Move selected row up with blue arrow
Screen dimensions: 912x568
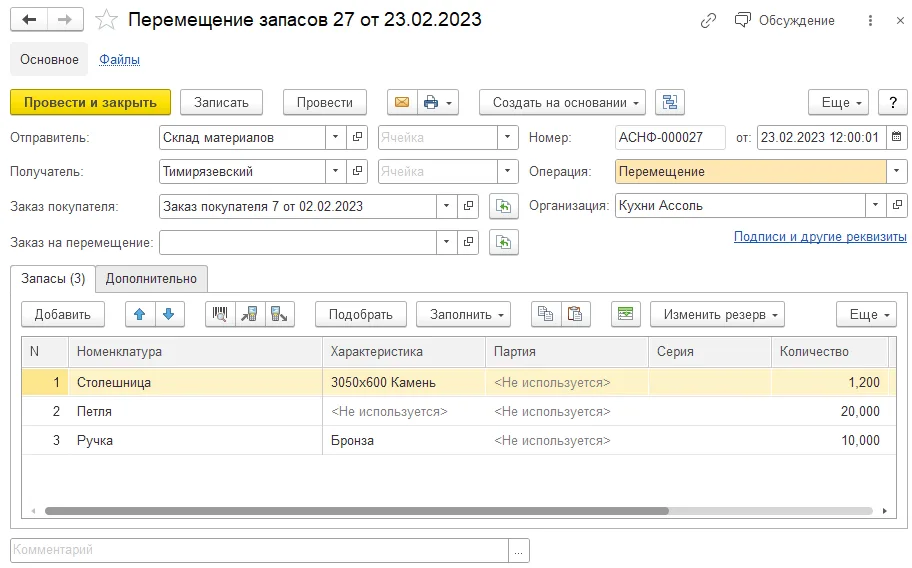(140, 314)
